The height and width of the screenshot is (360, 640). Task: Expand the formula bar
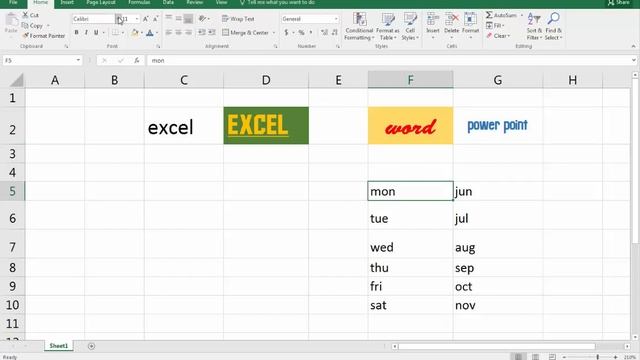(x=633, y=60)
